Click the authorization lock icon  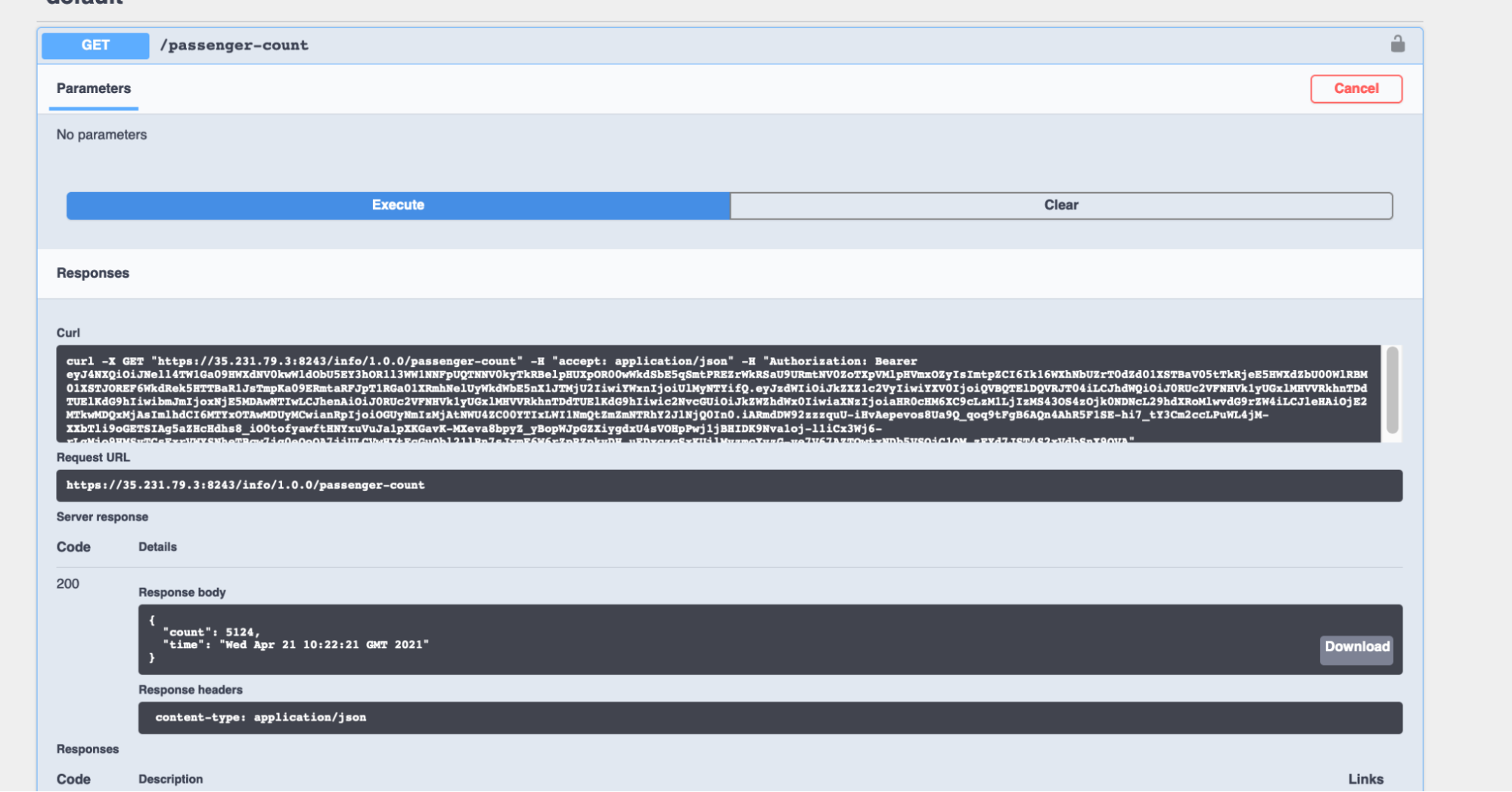tap(1397, 45)
